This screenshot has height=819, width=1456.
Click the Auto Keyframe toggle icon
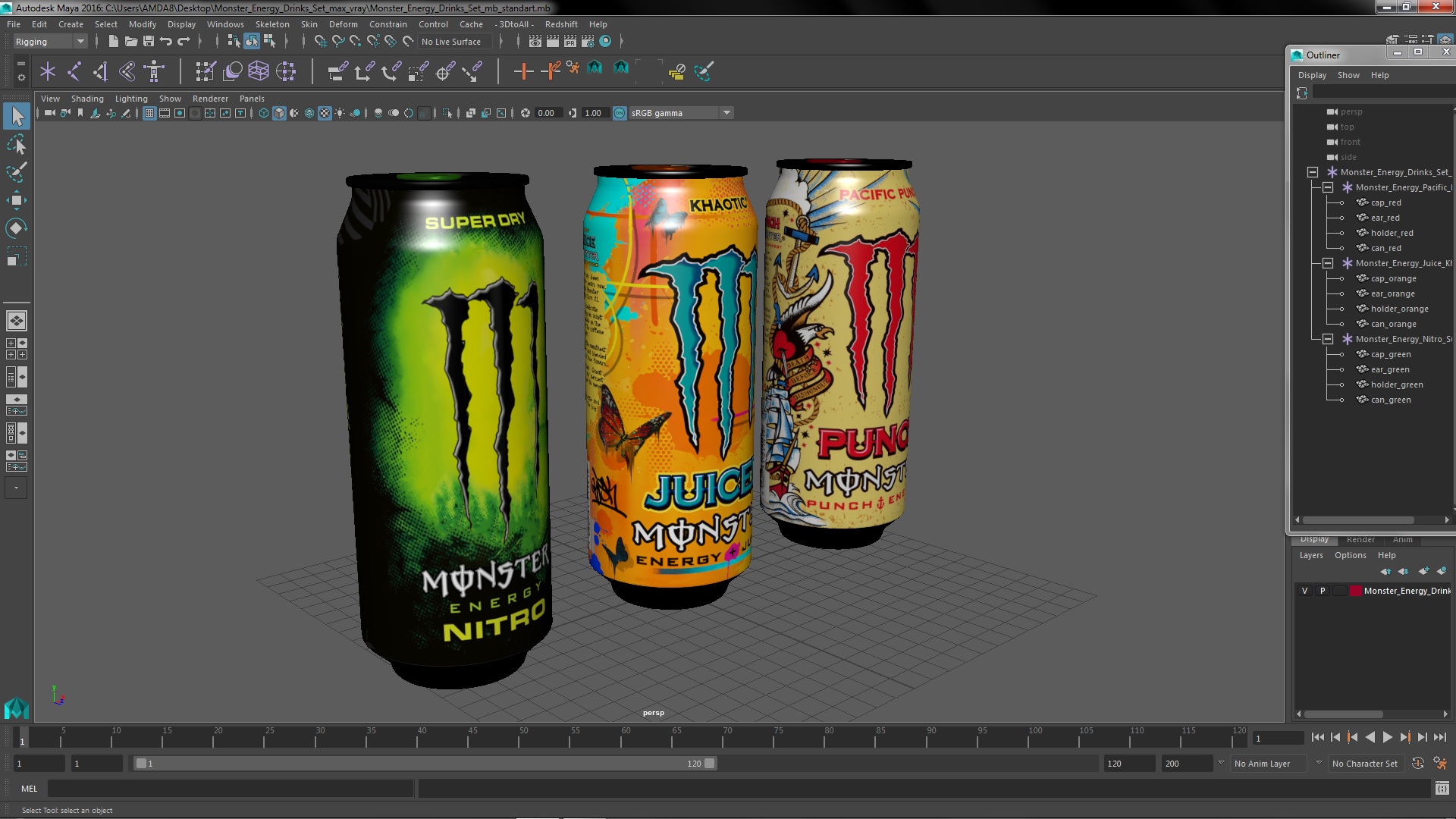point(1418,764)
